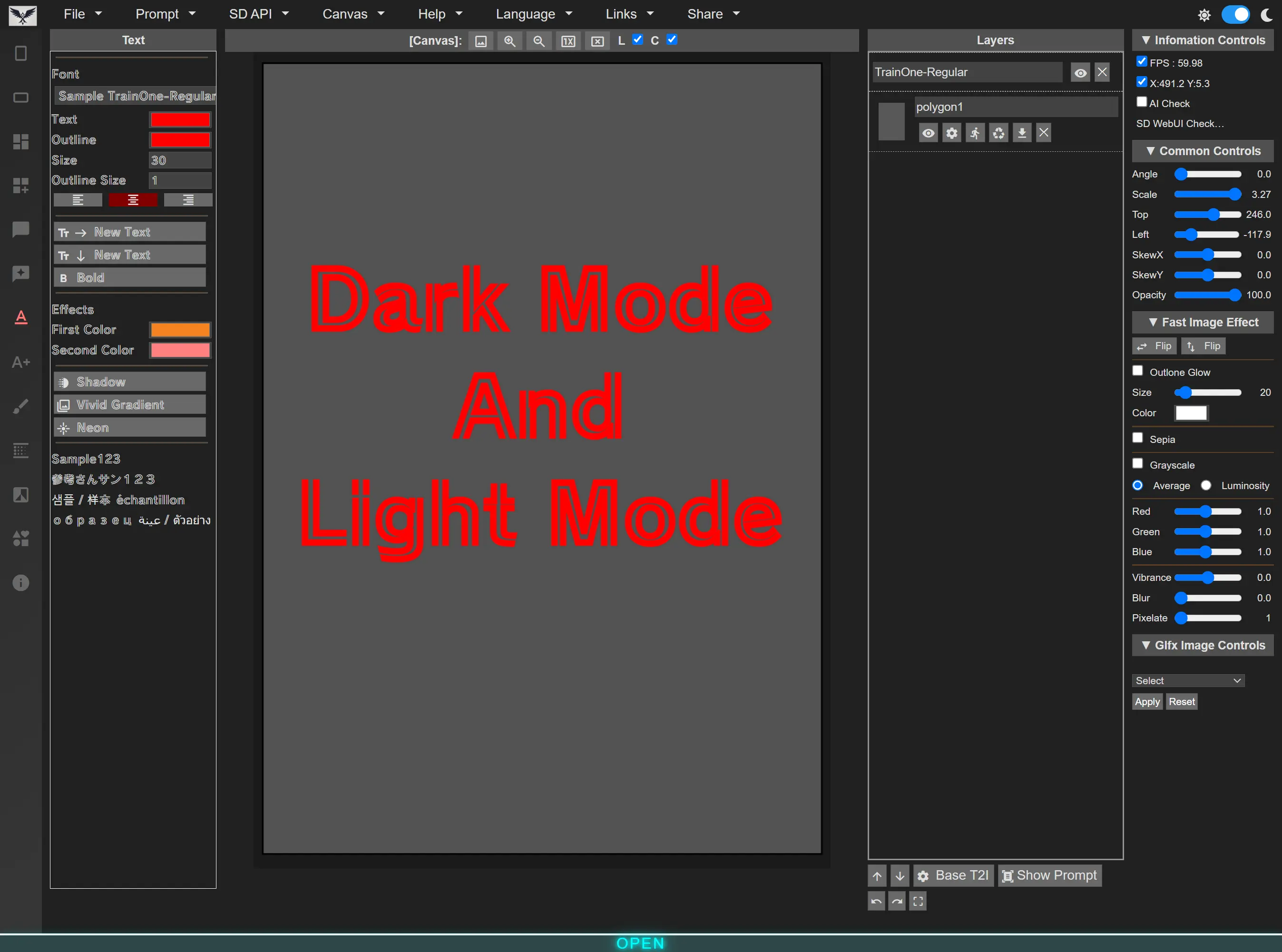Click the undo arrow below the Layers panel
This screenshot has width=1282, height=952.
click(x=876, y=901)
